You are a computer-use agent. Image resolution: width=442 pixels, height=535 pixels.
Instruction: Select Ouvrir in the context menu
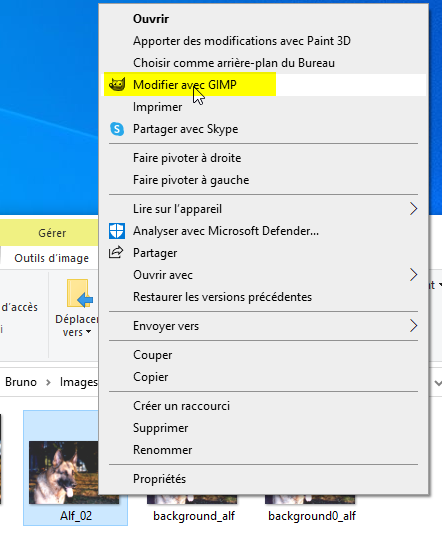(151, 19)
